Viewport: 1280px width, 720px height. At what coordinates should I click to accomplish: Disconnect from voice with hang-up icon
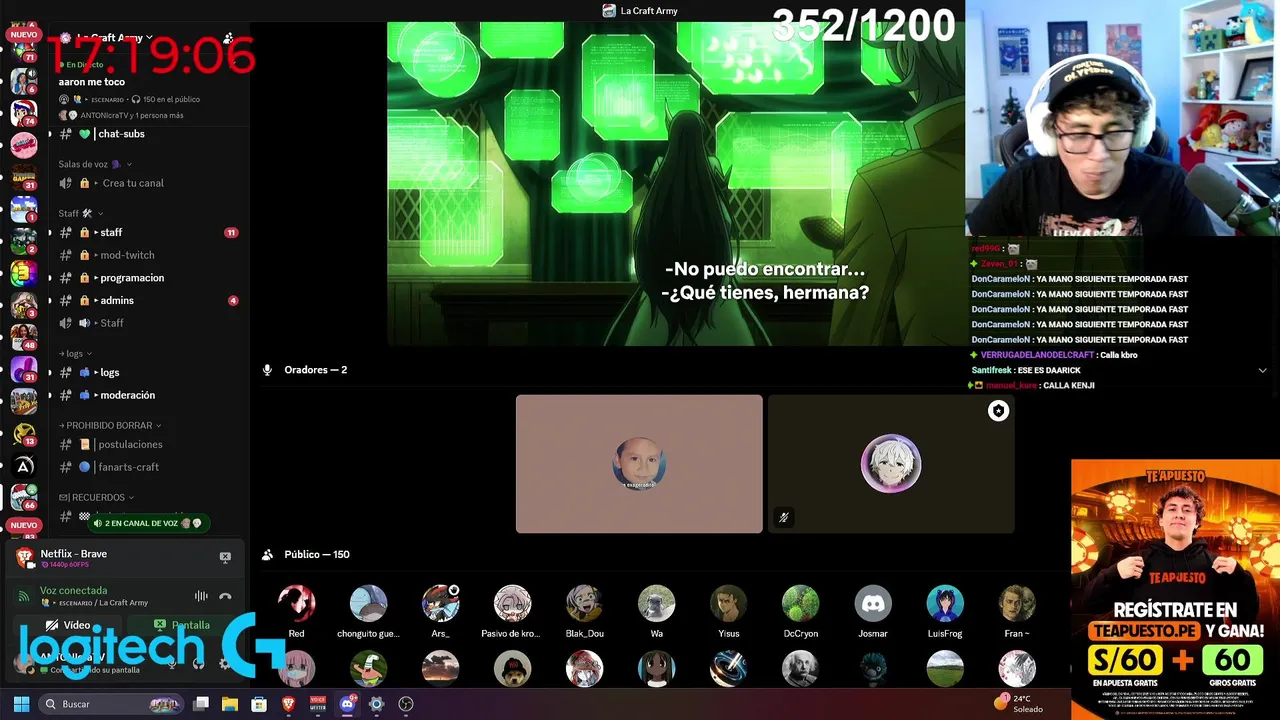pyautogui.click(x=225, y=596)
